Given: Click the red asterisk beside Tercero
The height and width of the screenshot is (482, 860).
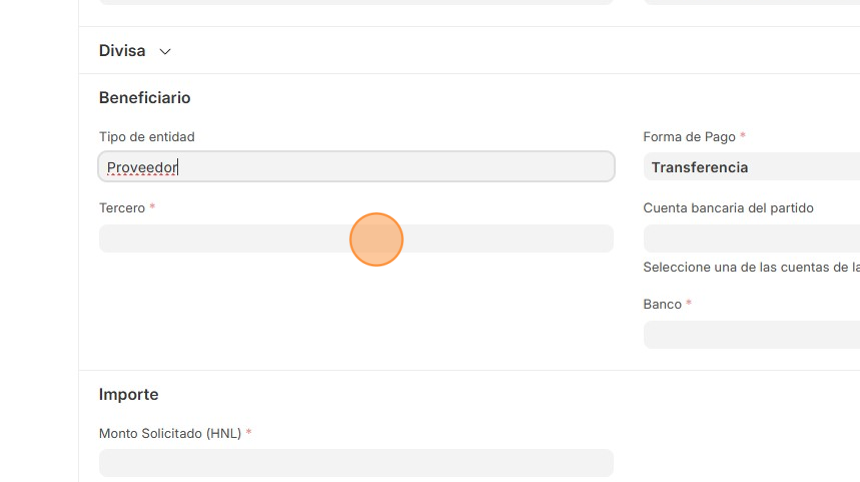Looking at the screenshot, I should tap(152, 208).
